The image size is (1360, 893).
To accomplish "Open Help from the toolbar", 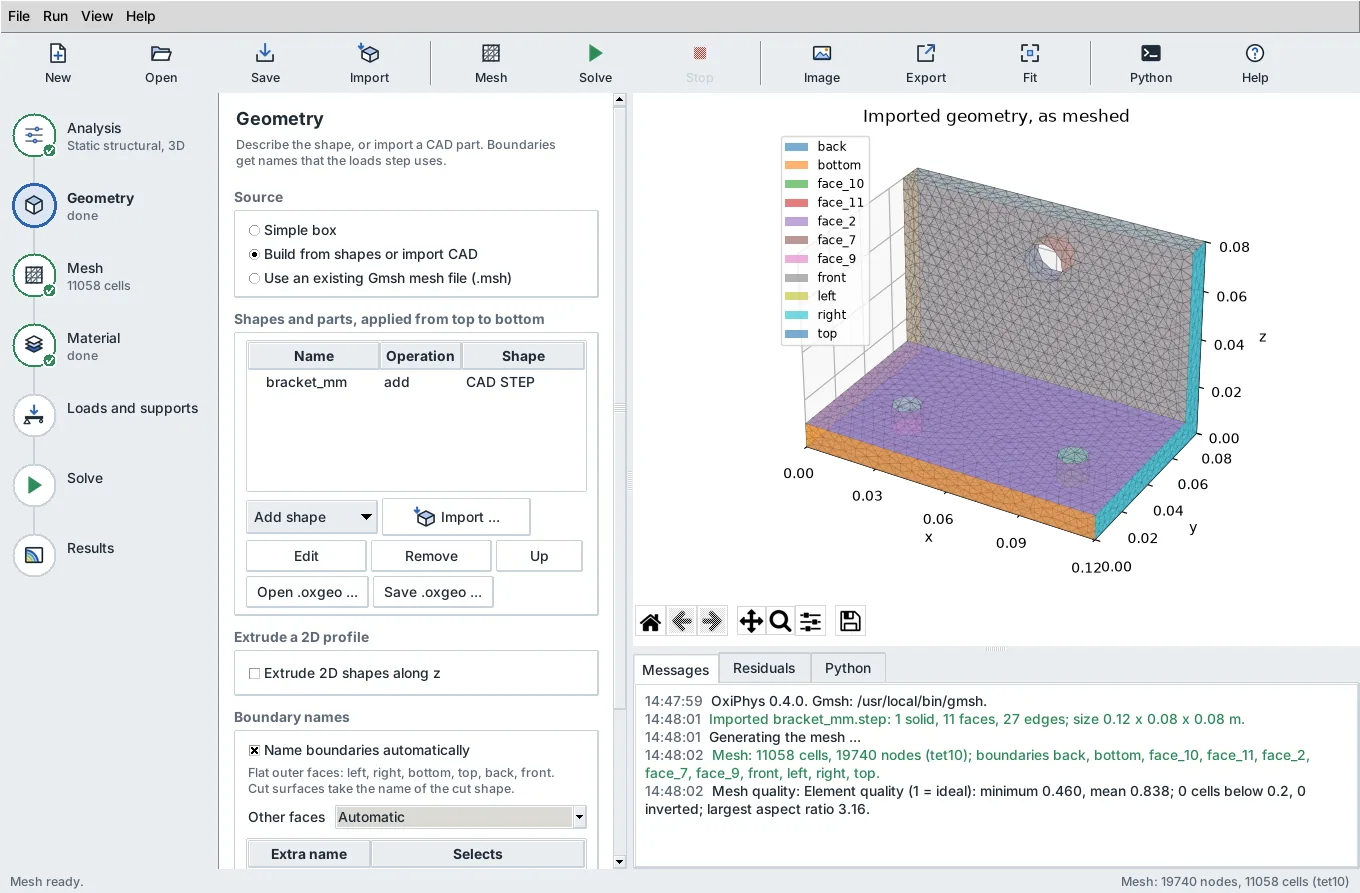I will pos(1255,54).
